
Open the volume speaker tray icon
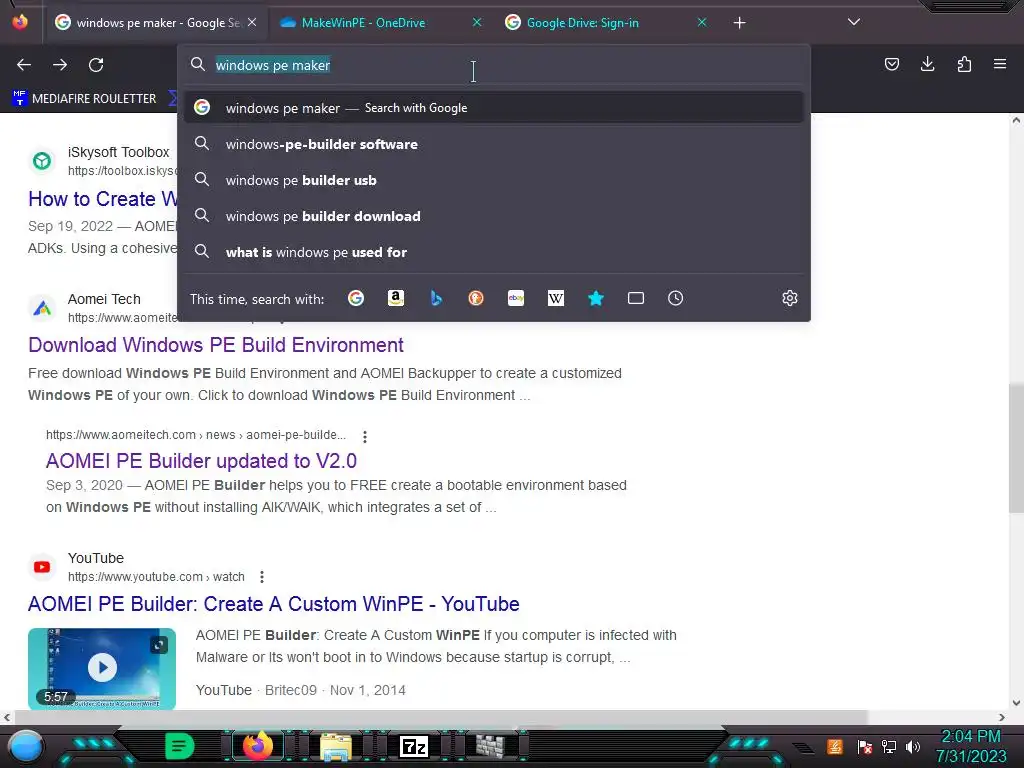pos(913,746)
